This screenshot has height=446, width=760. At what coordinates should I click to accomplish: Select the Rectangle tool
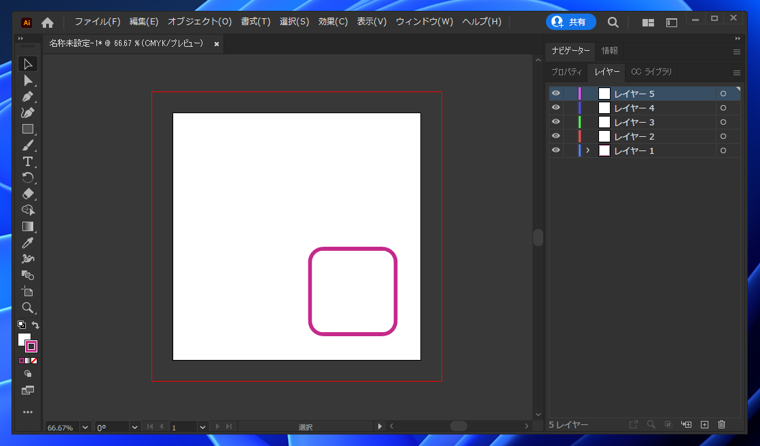point(28,129)
